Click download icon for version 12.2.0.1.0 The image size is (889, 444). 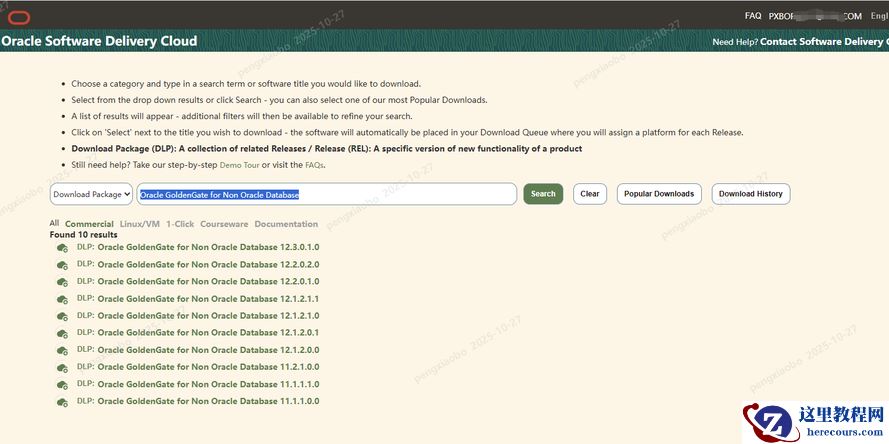62,282
